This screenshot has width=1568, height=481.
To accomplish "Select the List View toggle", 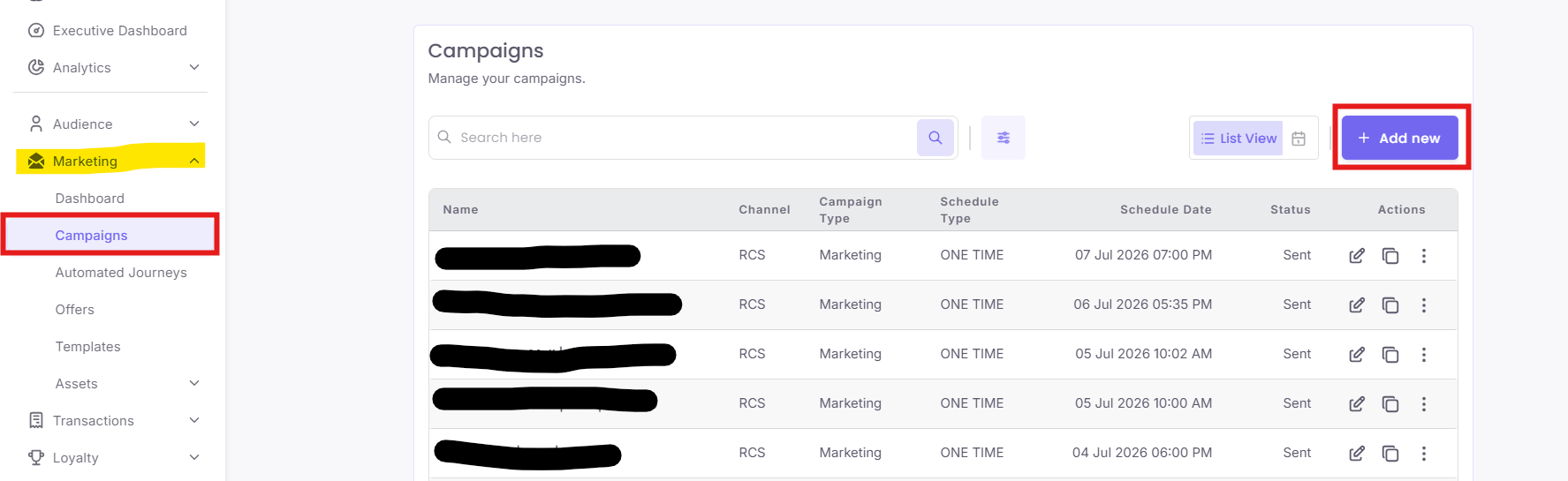I will point(1238,139).
